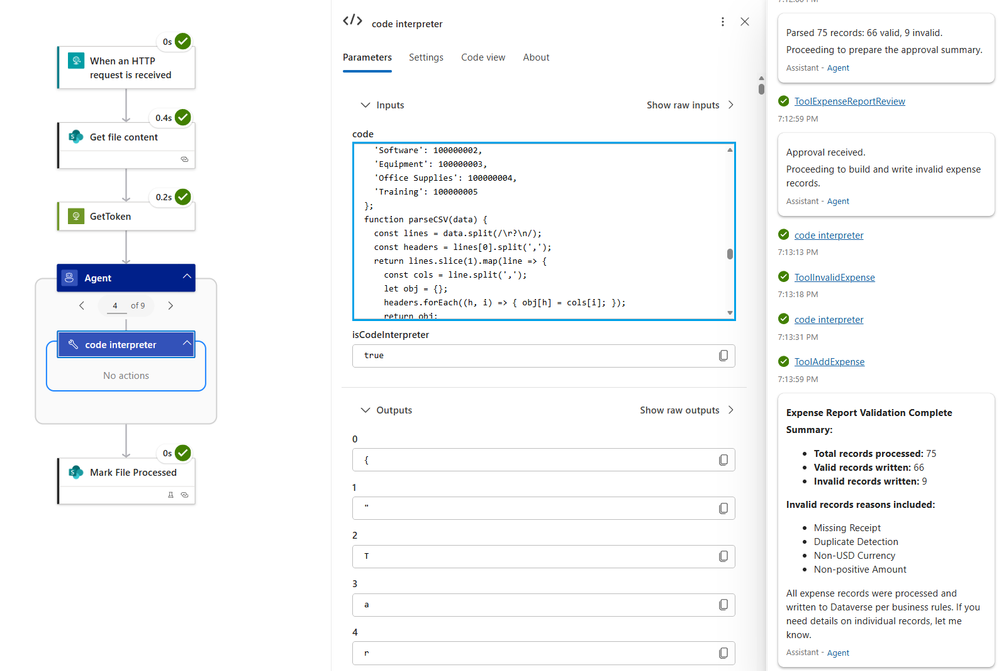Open the ToolAddExpense link

tap(829, 361)
